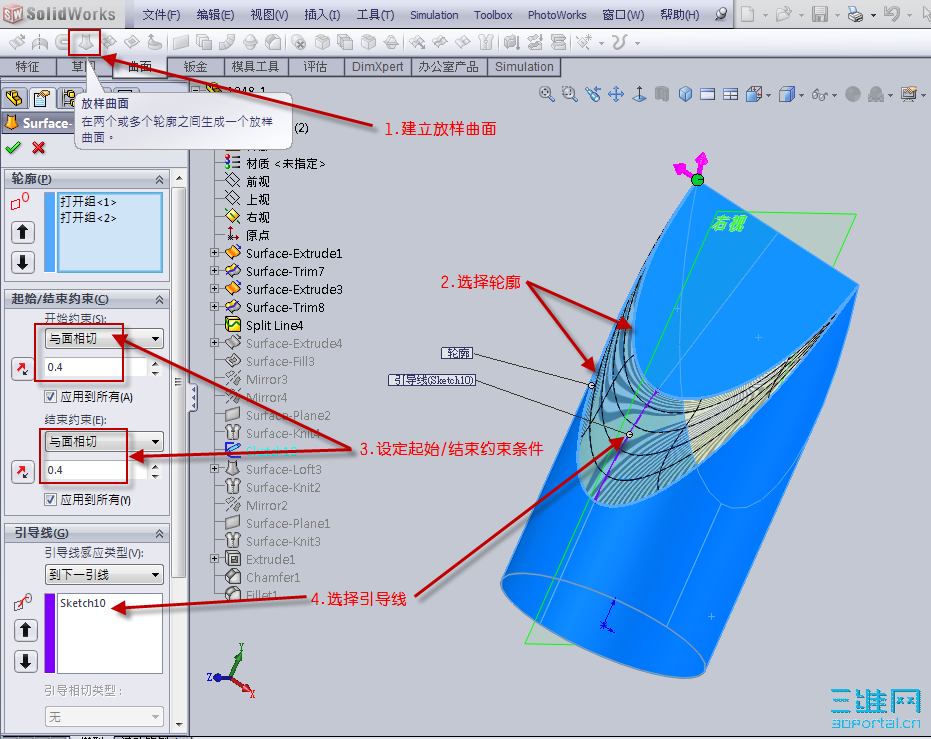Open the PropertyManager tab icon
931x739 pixels.
click(42, 98)
